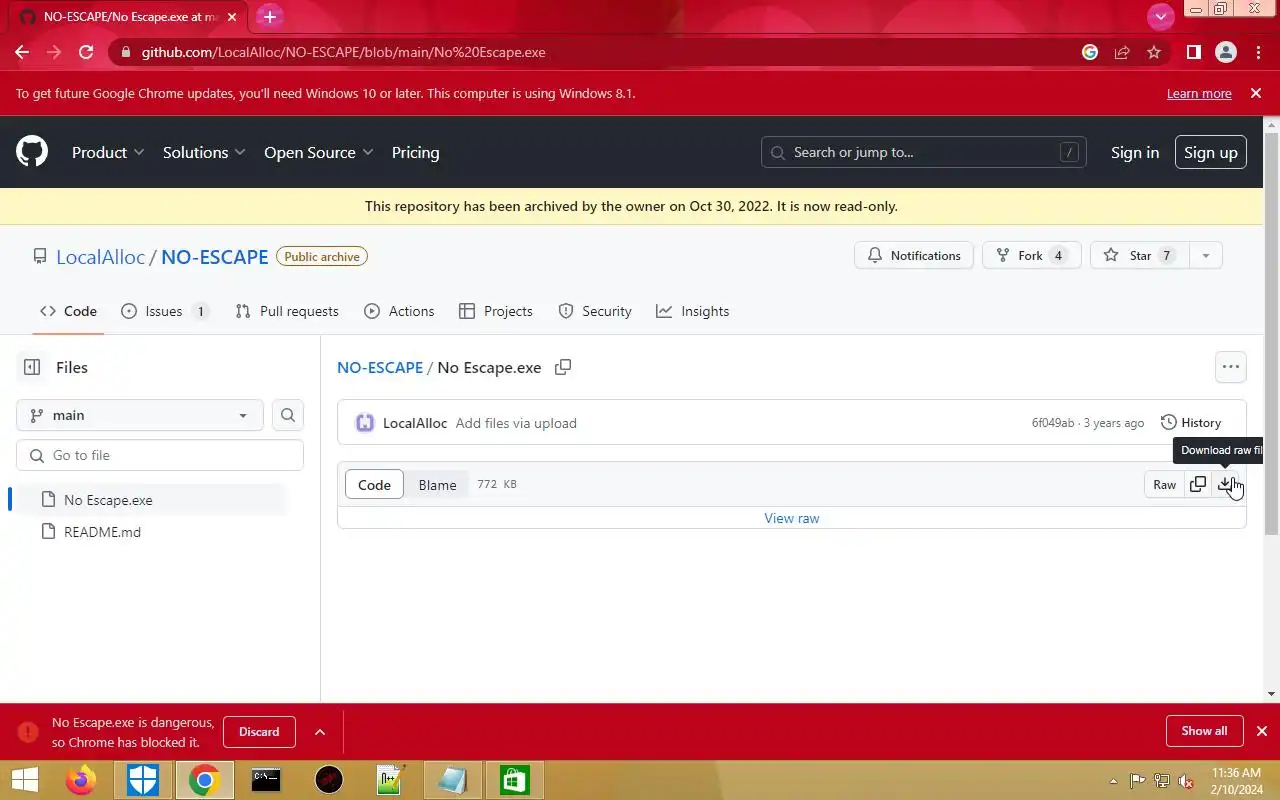Copy file path icon next to No Escape.exe
The image size is (1280, 800).
tap(563, 367)
